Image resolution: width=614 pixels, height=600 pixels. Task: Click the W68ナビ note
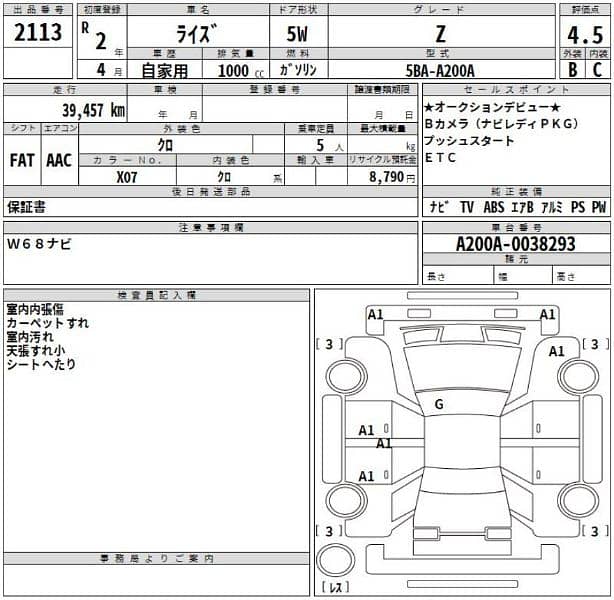pyautogui.click(x=39, y=244)
